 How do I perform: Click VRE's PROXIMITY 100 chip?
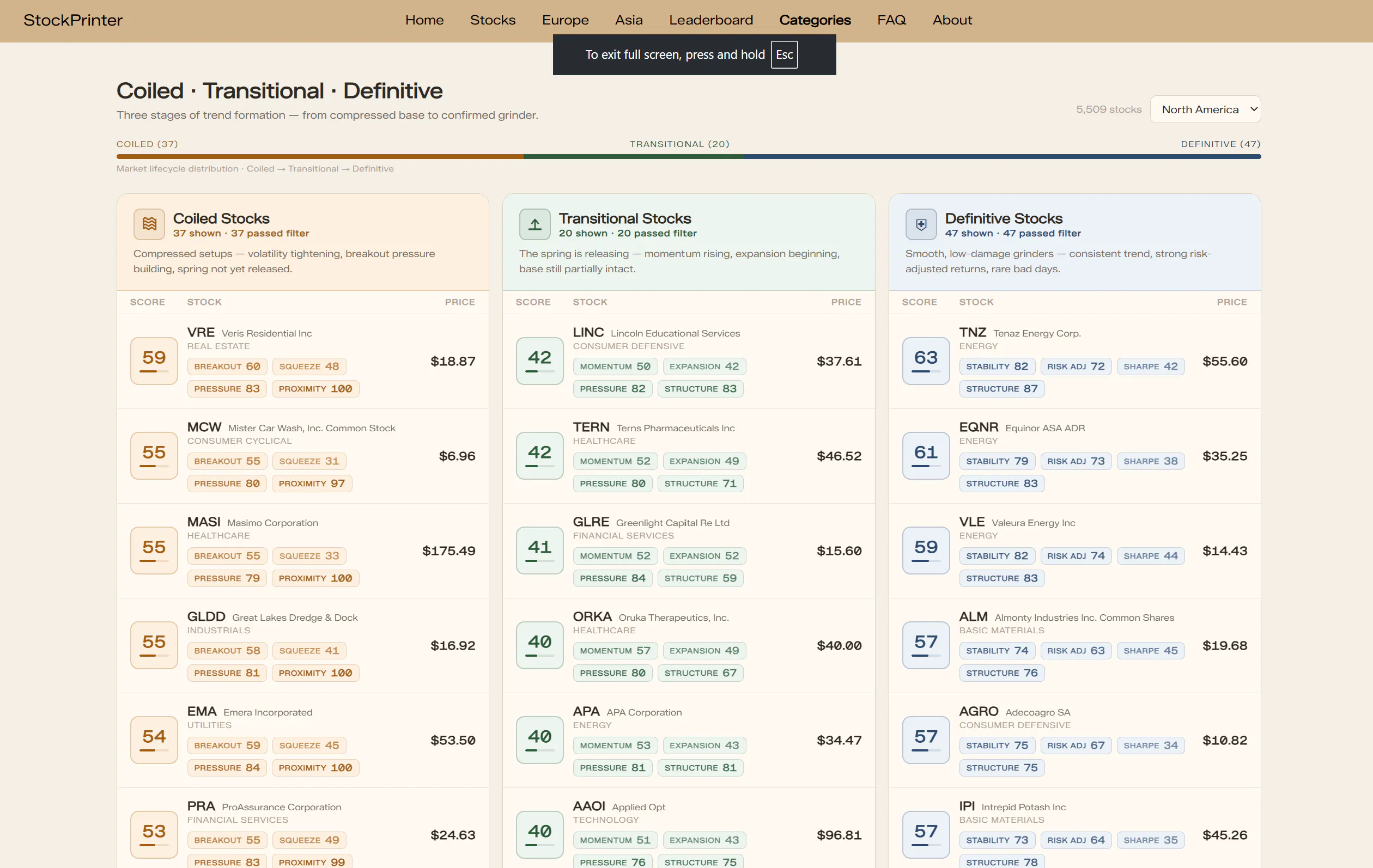315,389
